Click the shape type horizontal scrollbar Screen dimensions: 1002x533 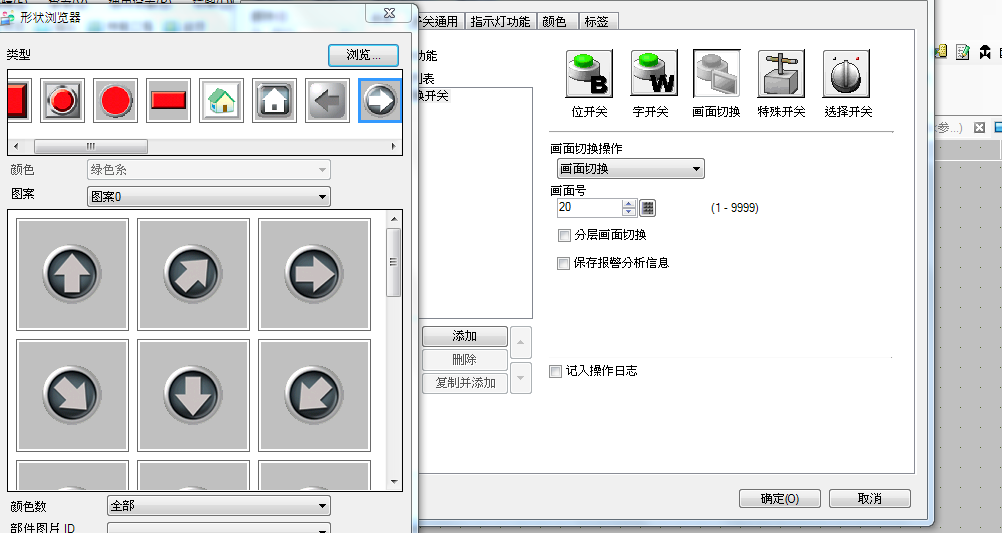(x=200, y=146)
